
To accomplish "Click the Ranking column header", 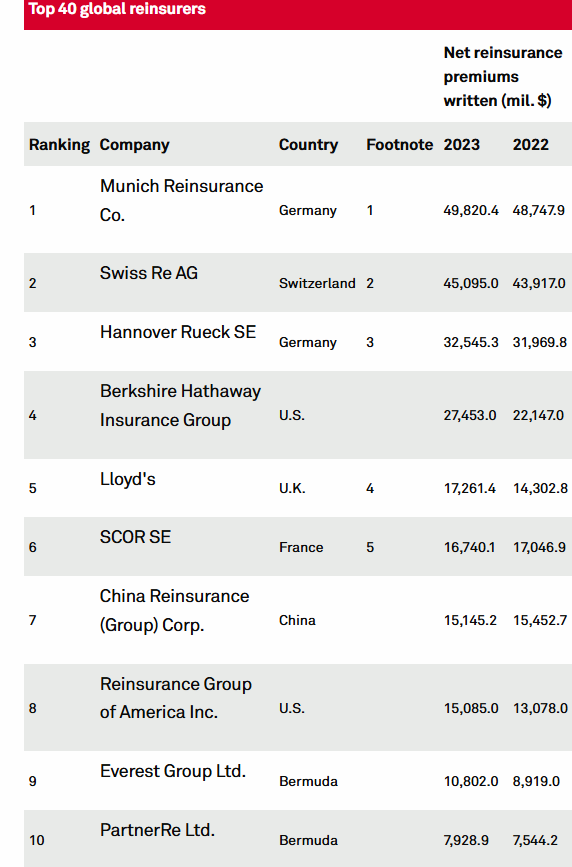I will click(x=59, y=145).
